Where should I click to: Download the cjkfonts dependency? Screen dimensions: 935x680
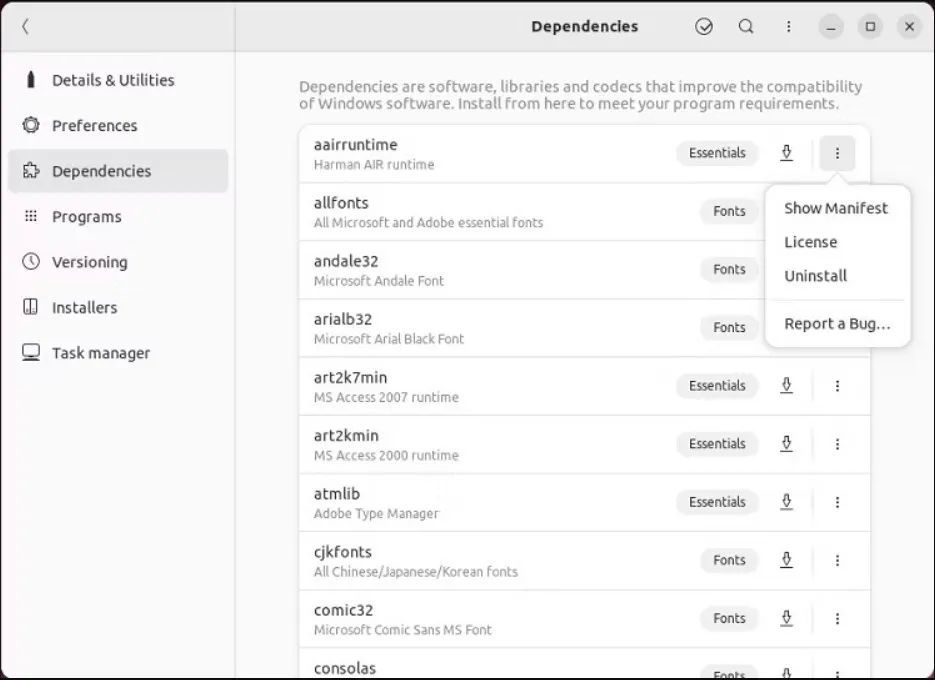pos(786,560)
